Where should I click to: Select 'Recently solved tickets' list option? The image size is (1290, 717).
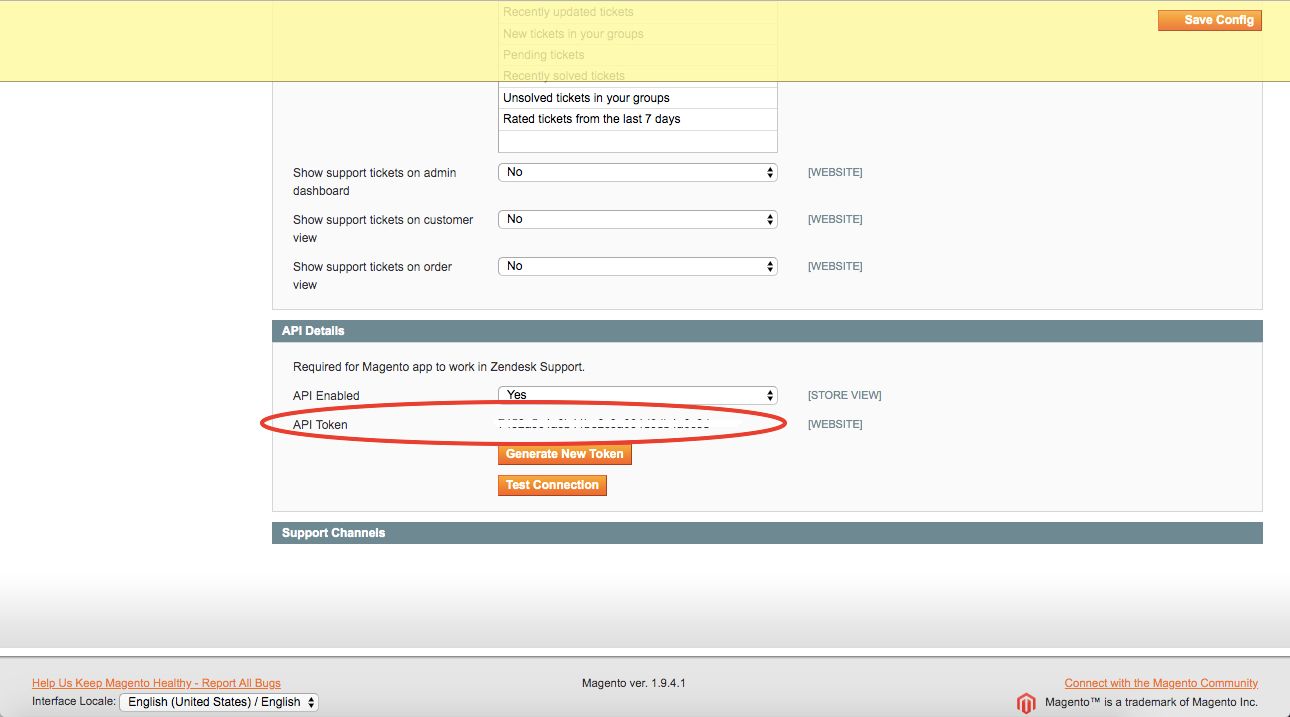pos(638,76)
